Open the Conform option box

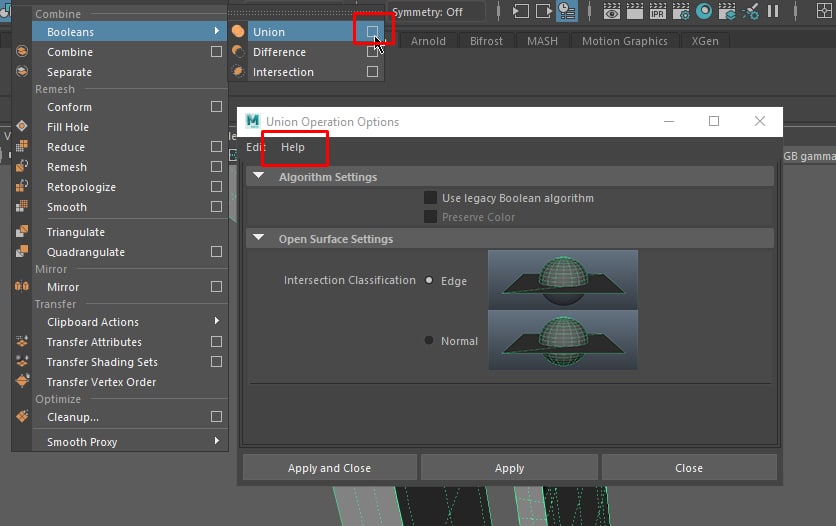tap(216, 106)
